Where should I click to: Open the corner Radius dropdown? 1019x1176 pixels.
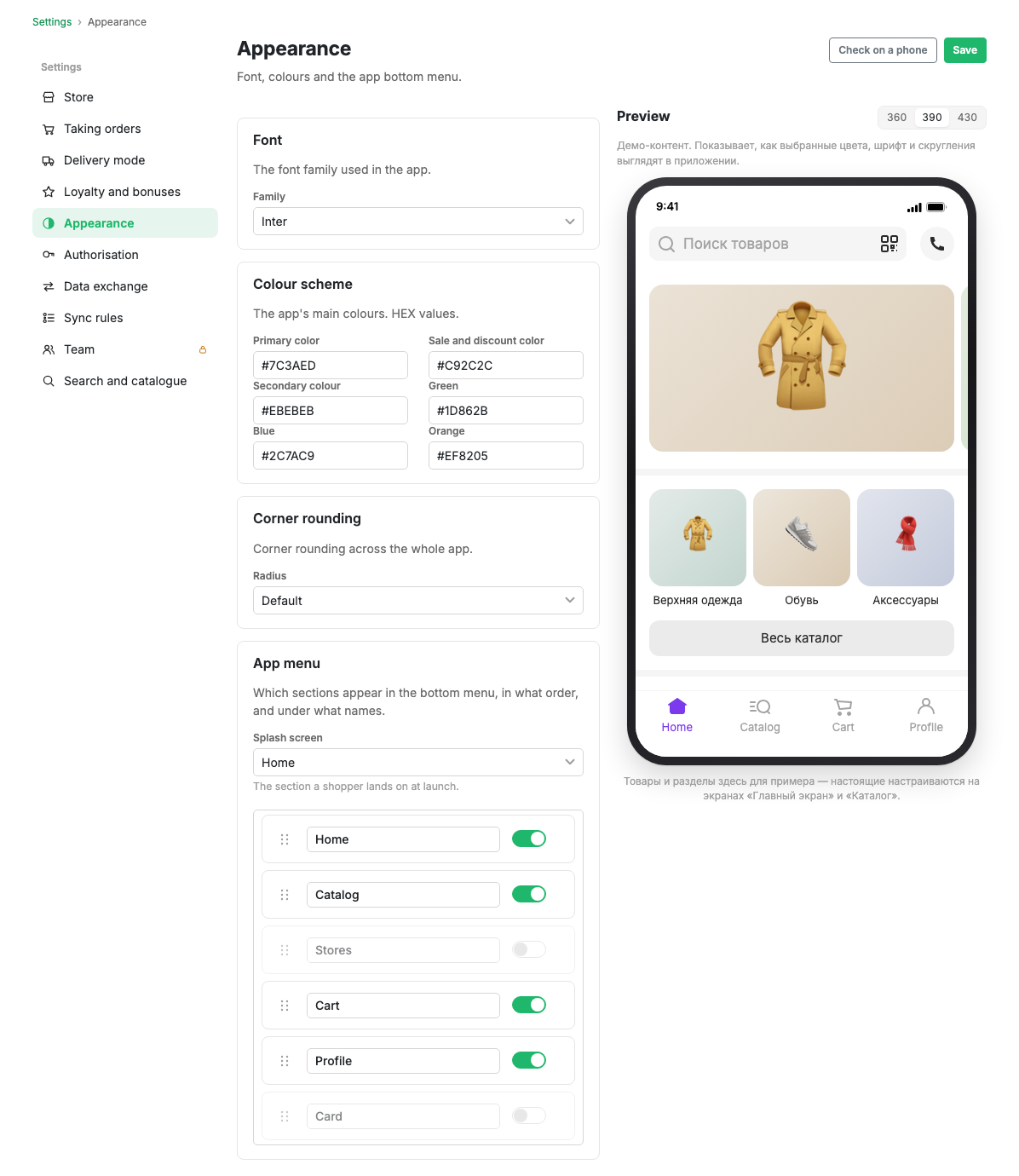coord(418,601)
